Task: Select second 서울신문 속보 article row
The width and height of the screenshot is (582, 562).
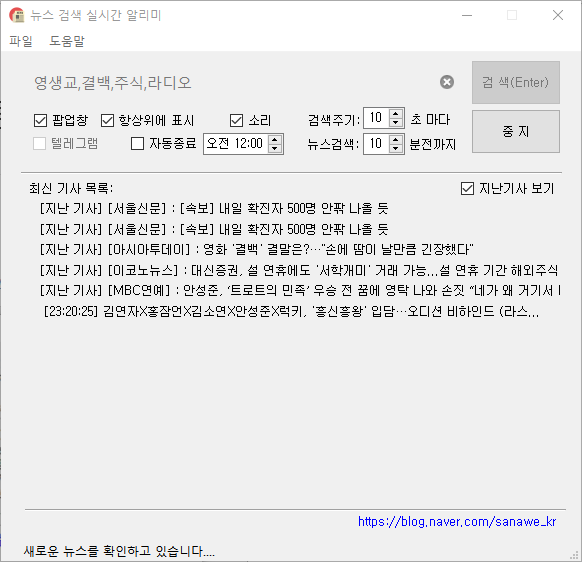Action: 214,229
